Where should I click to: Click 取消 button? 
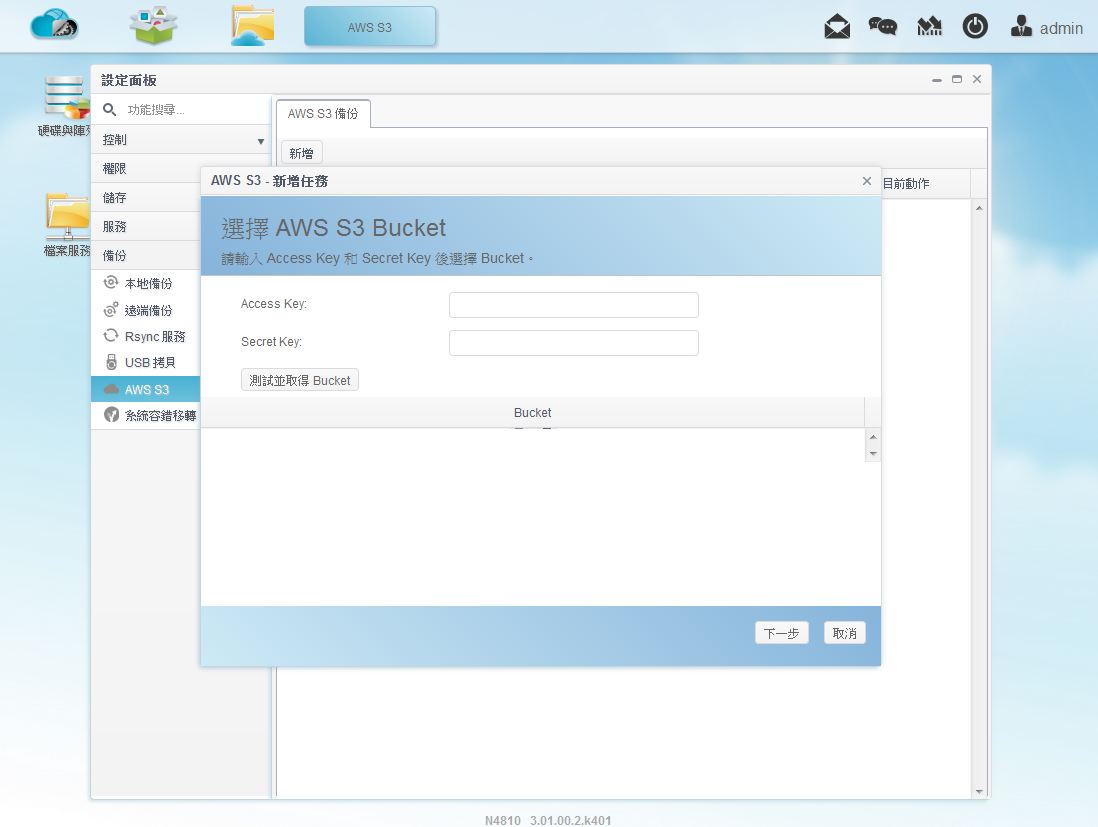[845, 633]
